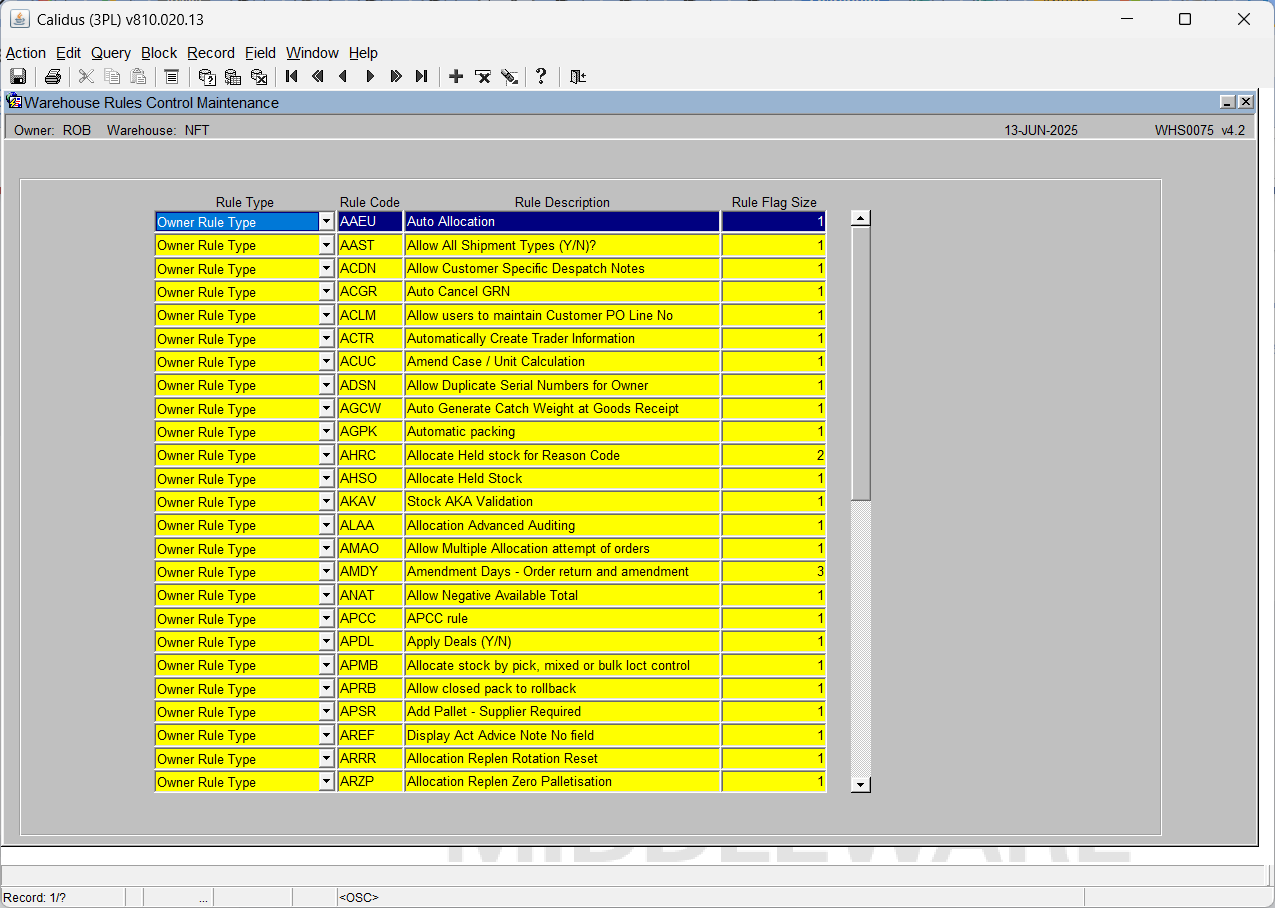The image size is (1275, 908).
Task: Click the Help question mark icon
Action: 541,77
